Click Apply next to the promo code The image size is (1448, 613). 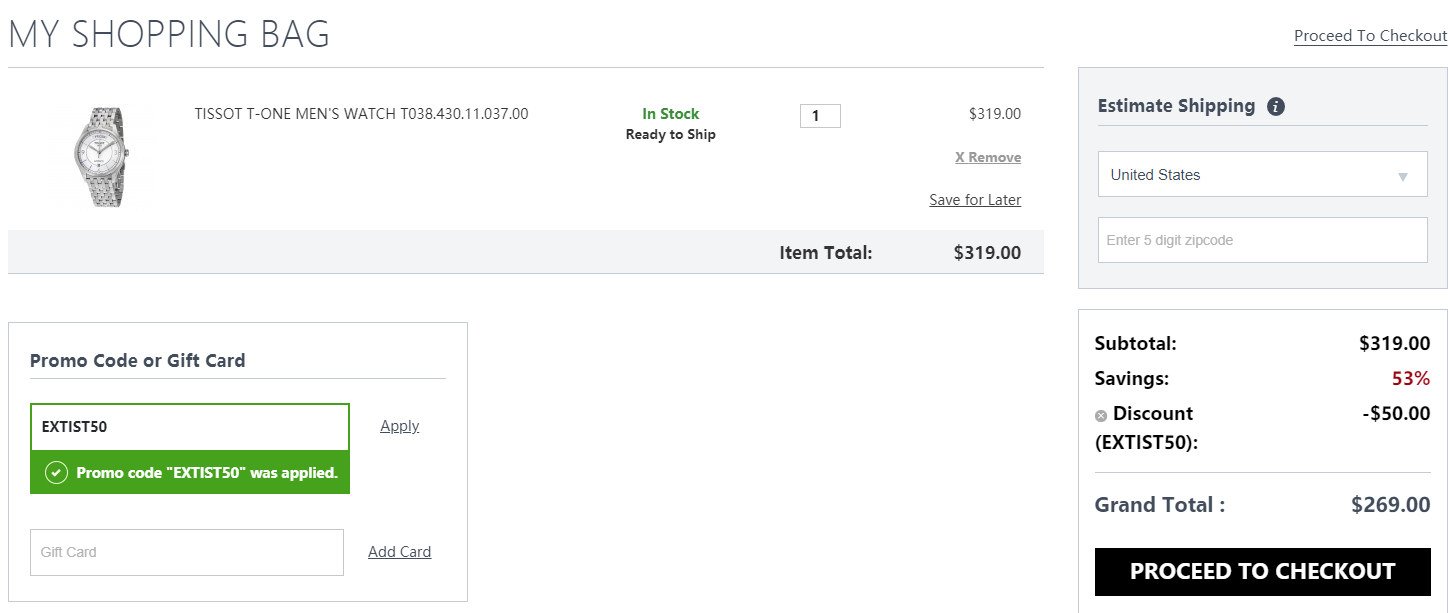399,426
